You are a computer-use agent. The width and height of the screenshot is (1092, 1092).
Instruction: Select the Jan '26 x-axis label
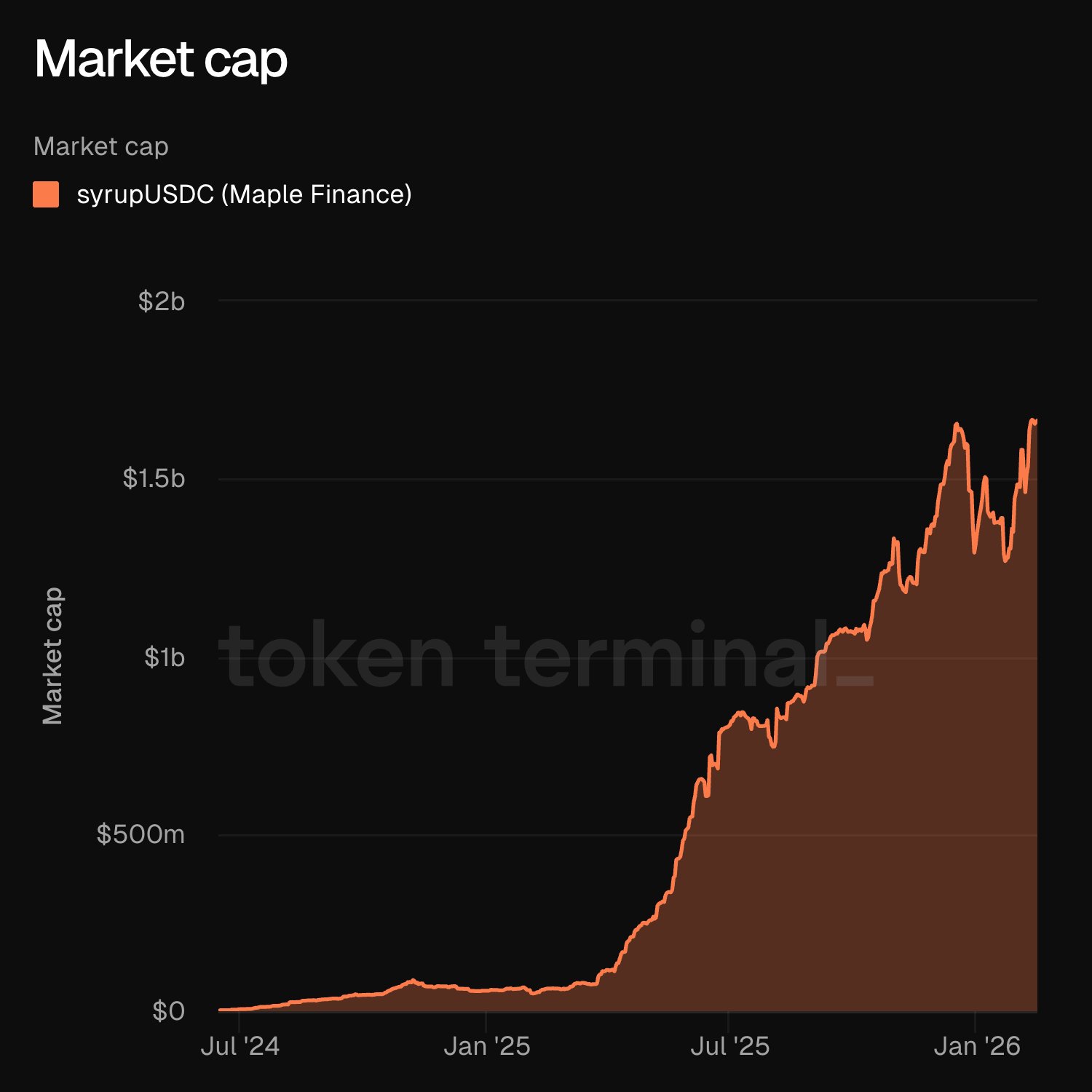pos(976,1046)
